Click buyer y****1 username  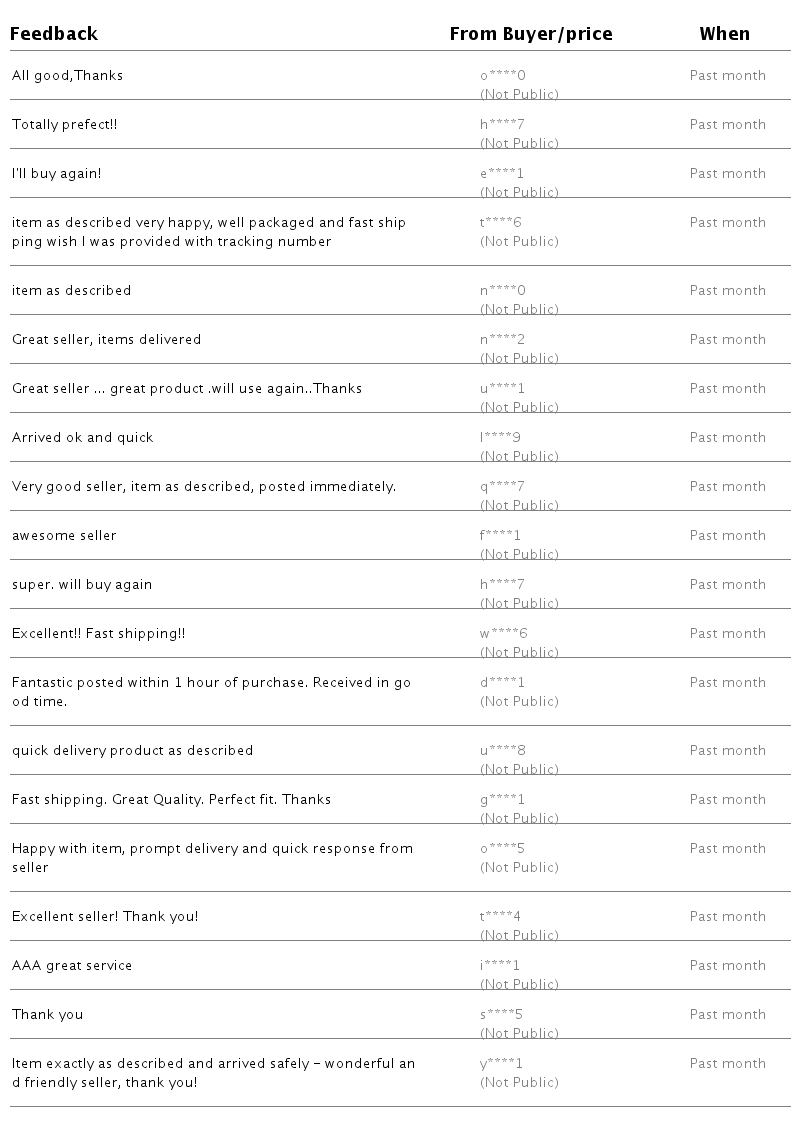click(501, 1064)
